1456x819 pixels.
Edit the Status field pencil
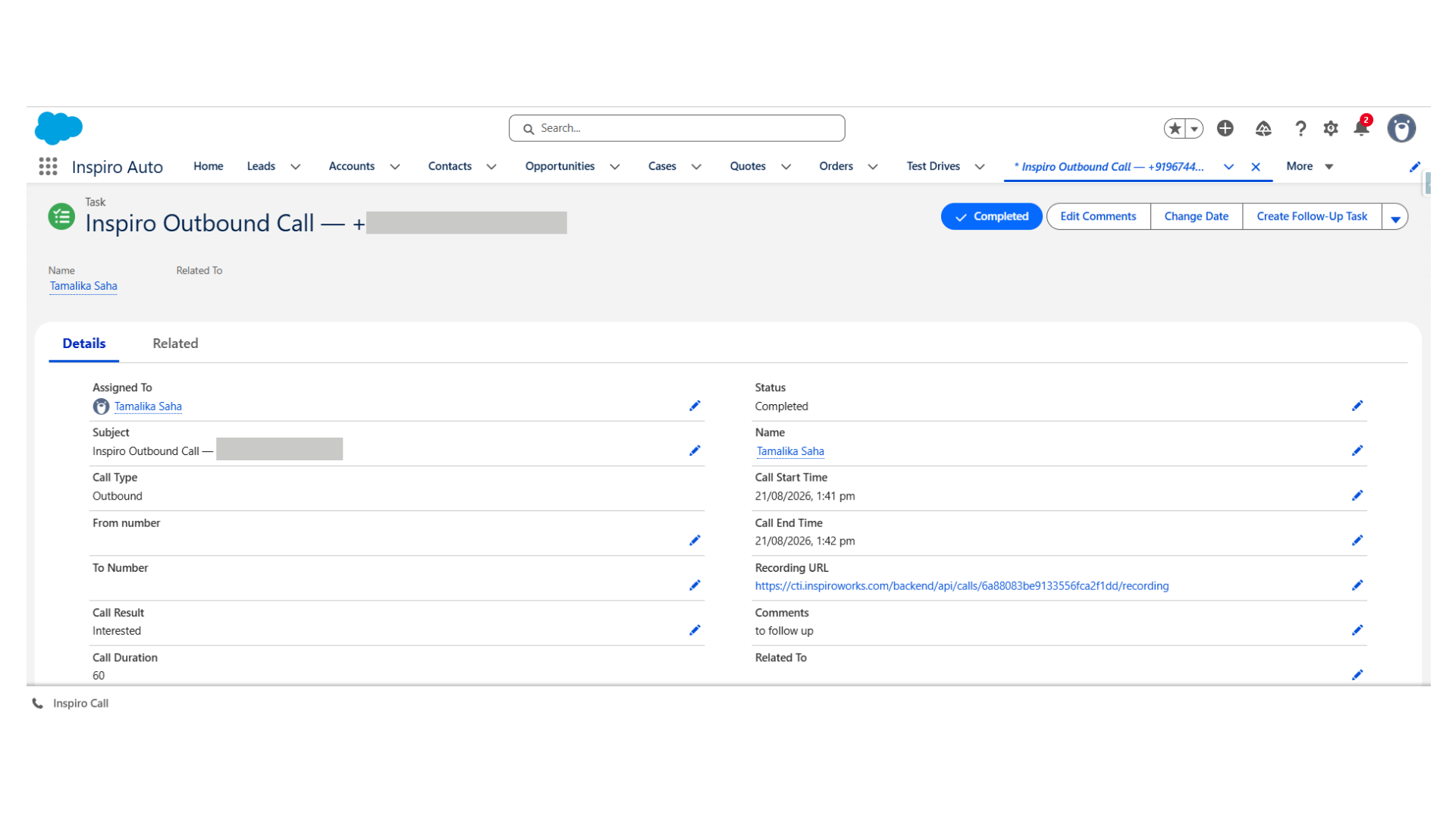(1357, 406)
